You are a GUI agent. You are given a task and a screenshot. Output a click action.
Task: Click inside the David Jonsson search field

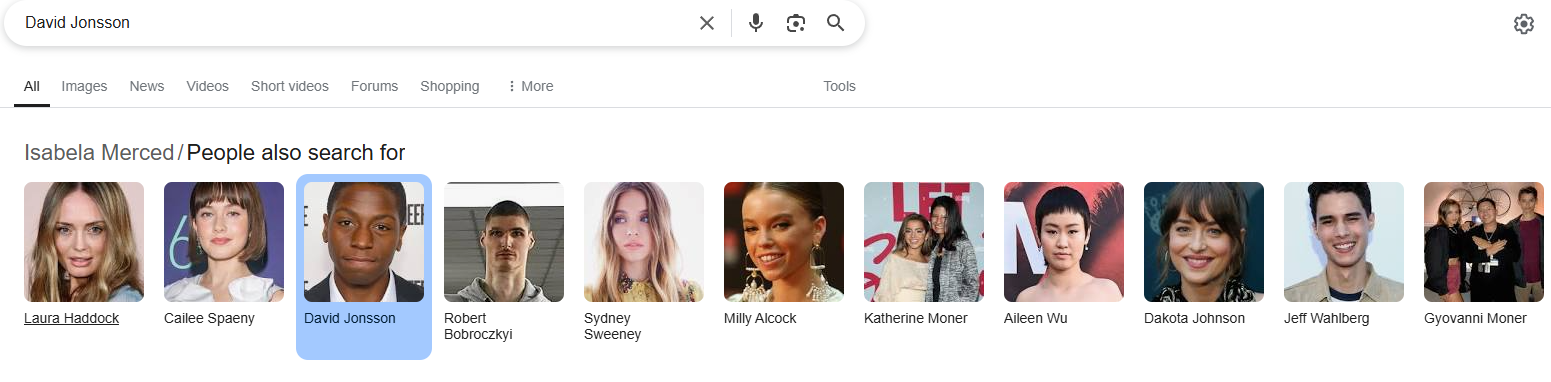pyautogui.click(x=350, y=23)
